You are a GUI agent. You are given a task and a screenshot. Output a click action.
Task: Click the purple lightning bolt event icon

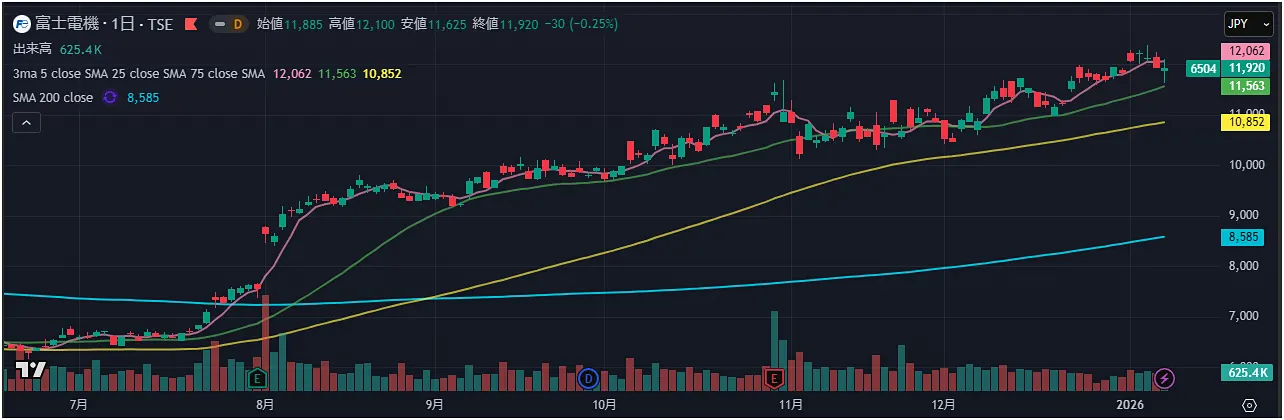click(x=1165, y=378)
